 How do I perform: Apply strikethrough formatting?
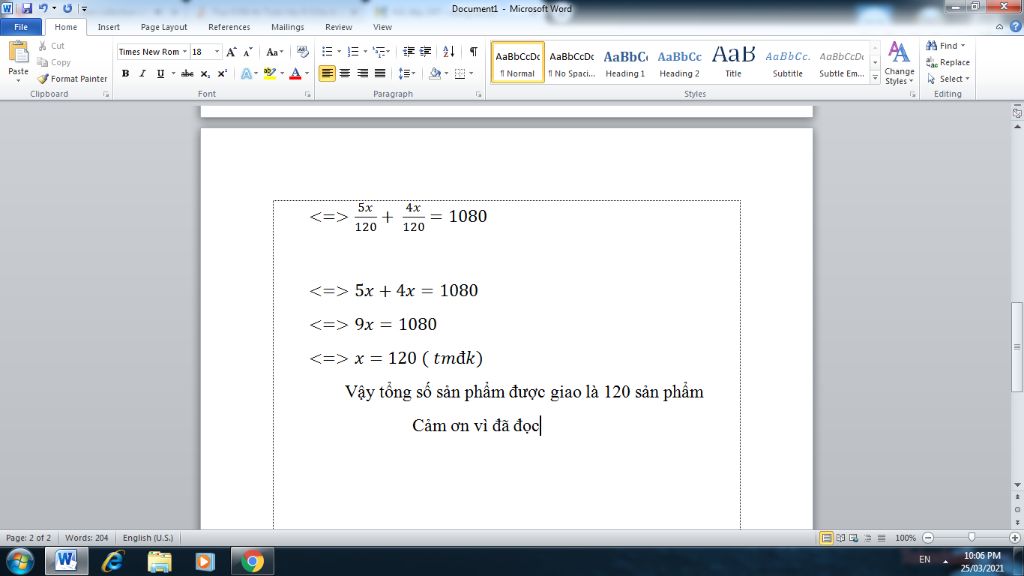click(x=187, y=73)
